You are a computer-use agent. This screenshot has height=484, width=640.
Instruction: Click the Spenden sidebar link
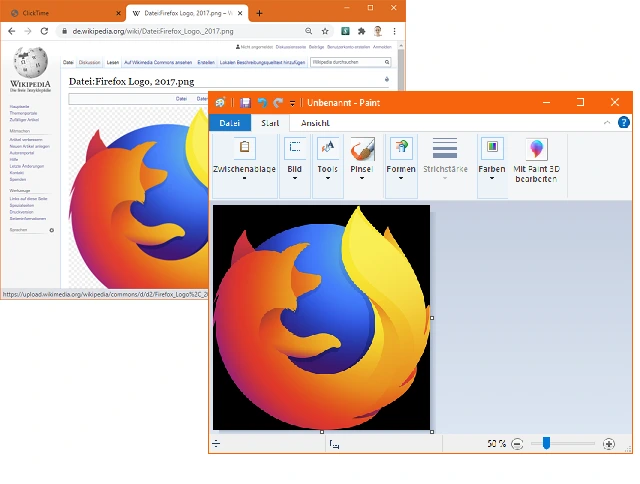point(18,179)
